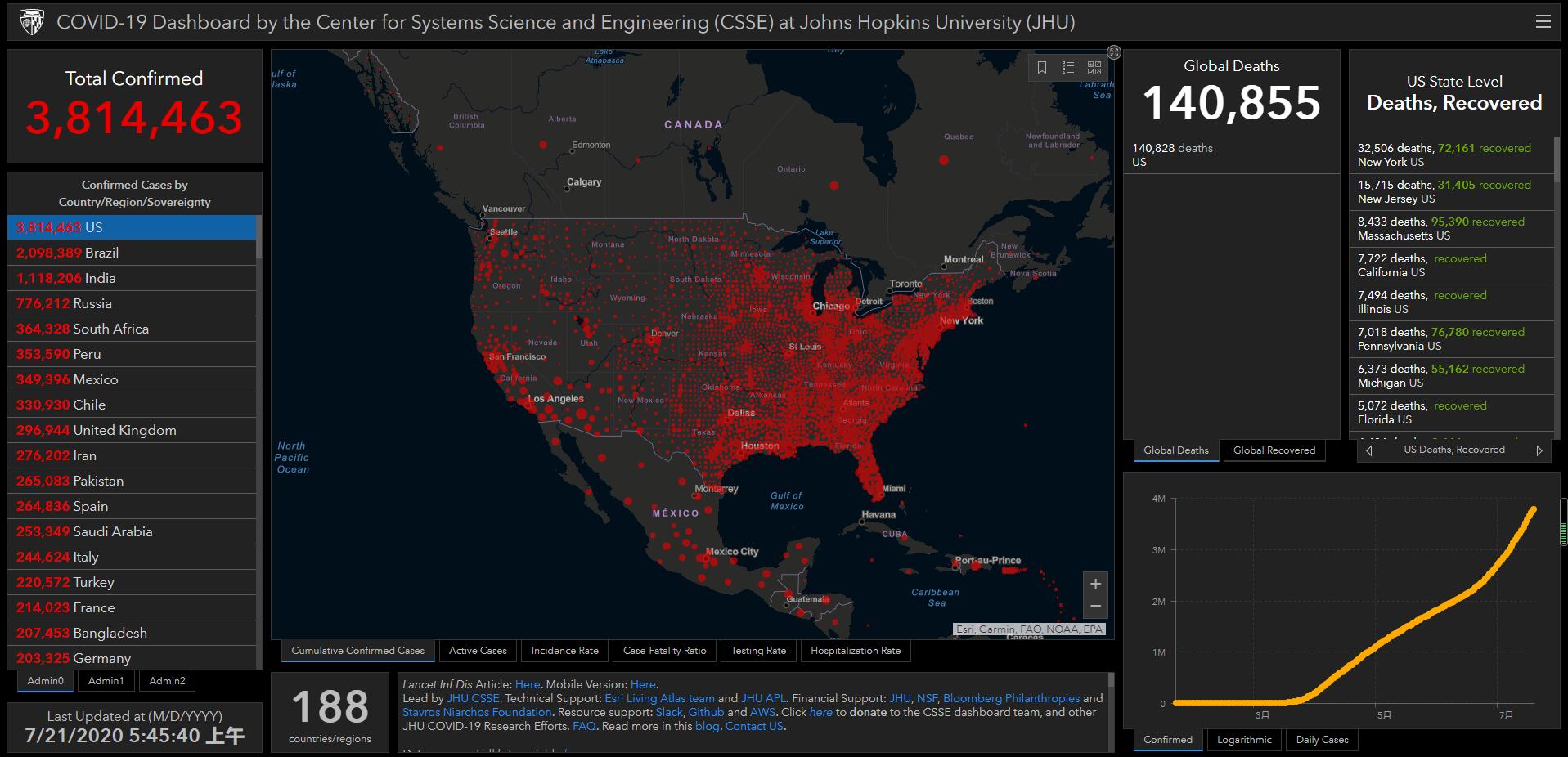Visit the JHU CSSE link
Screen dimensions: 1568x757
click(473, 698)
